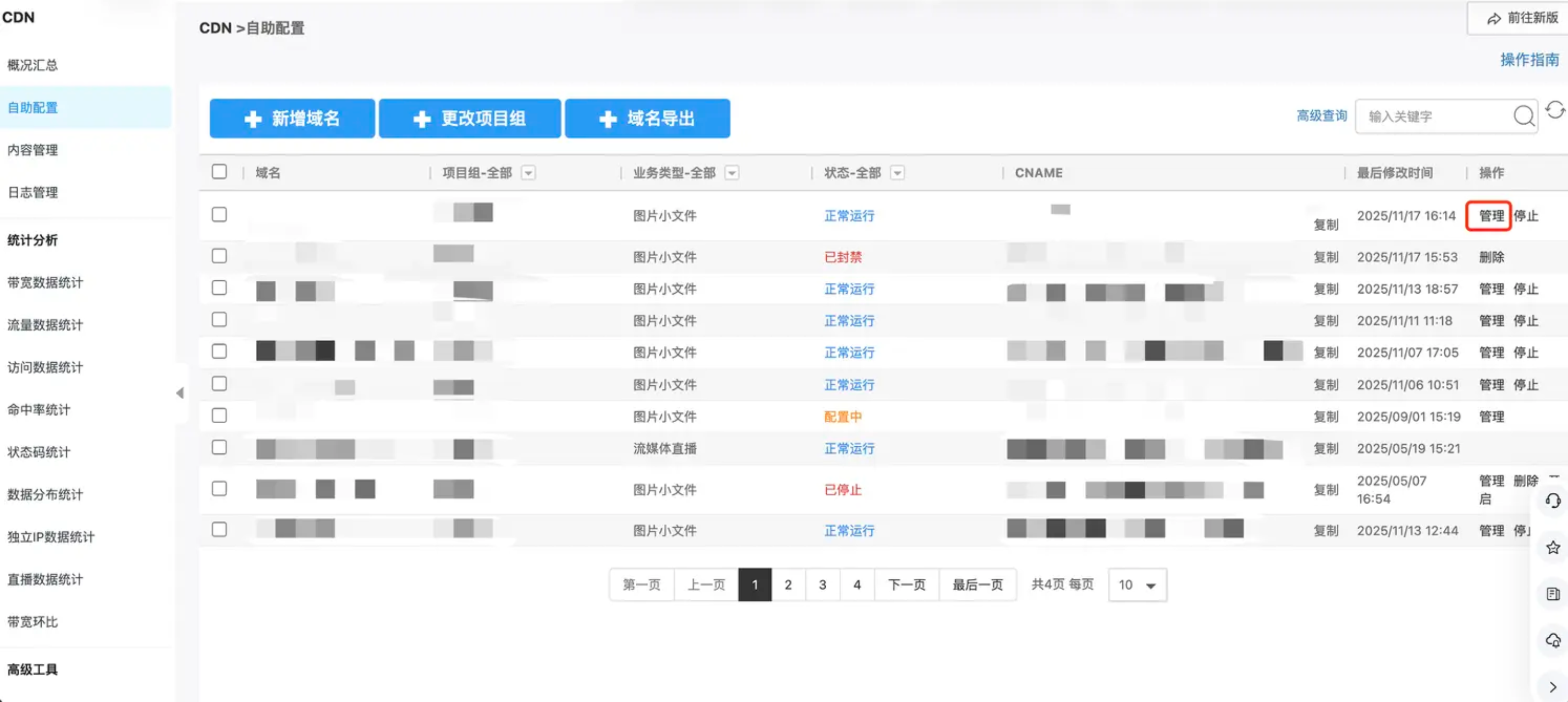1568x702 pixels.
Task: Go to page 3 in pagination
Action: click(x=823, y=584)
